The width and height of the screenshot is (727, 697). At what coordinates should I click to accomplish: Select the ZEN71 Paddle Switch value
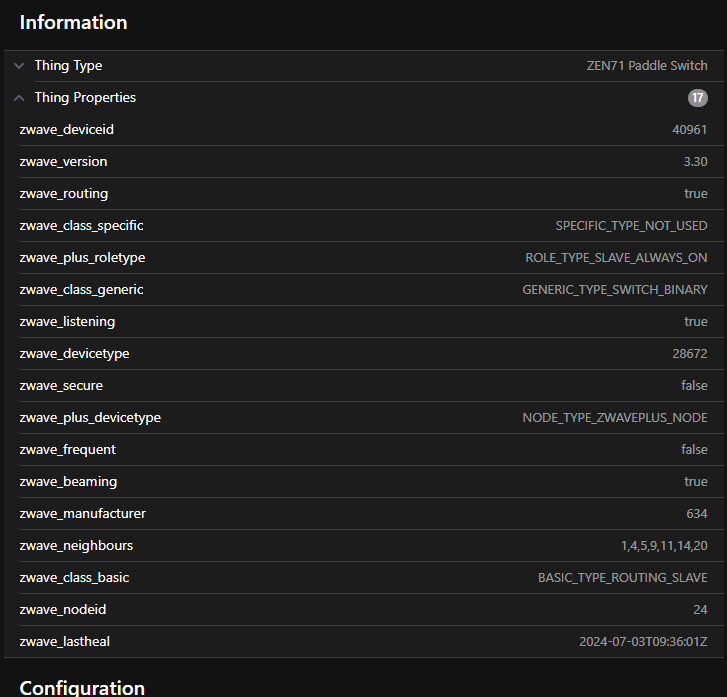tap(647, 66)
